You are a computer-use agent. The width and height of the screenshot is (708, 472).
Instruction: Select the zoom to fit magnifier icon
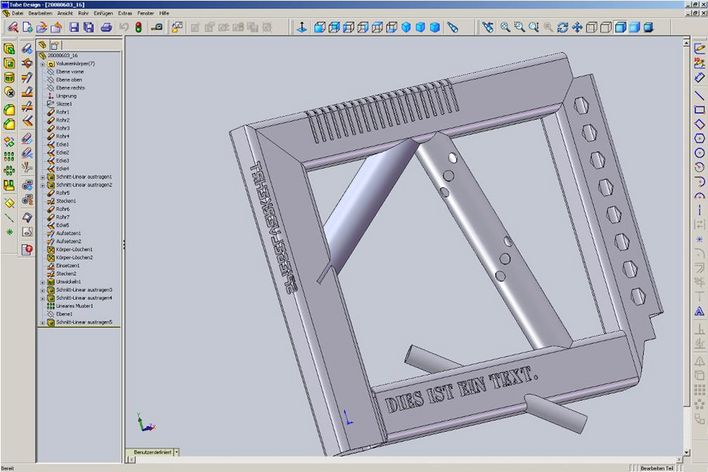pyautogui.click(x=504, y=27)
